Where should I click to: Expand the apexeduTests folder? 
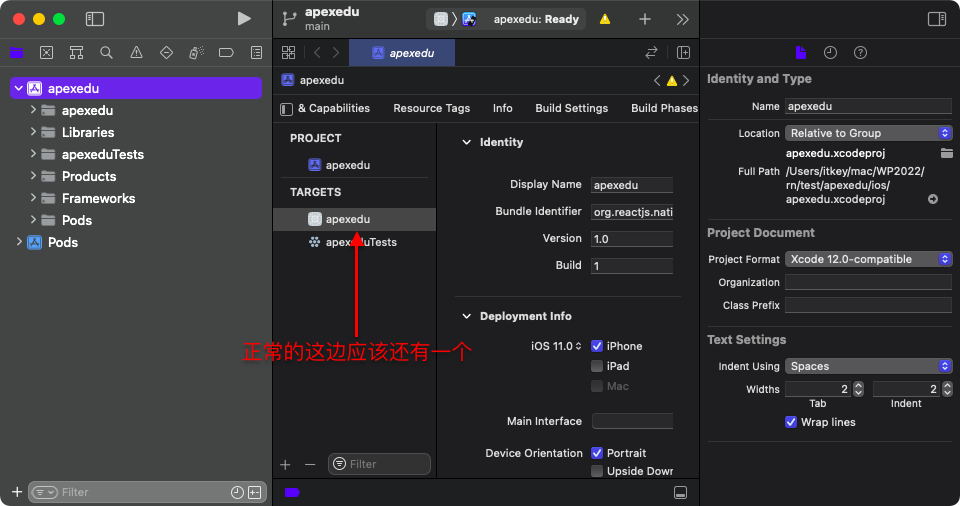click(x=33, y=154)
